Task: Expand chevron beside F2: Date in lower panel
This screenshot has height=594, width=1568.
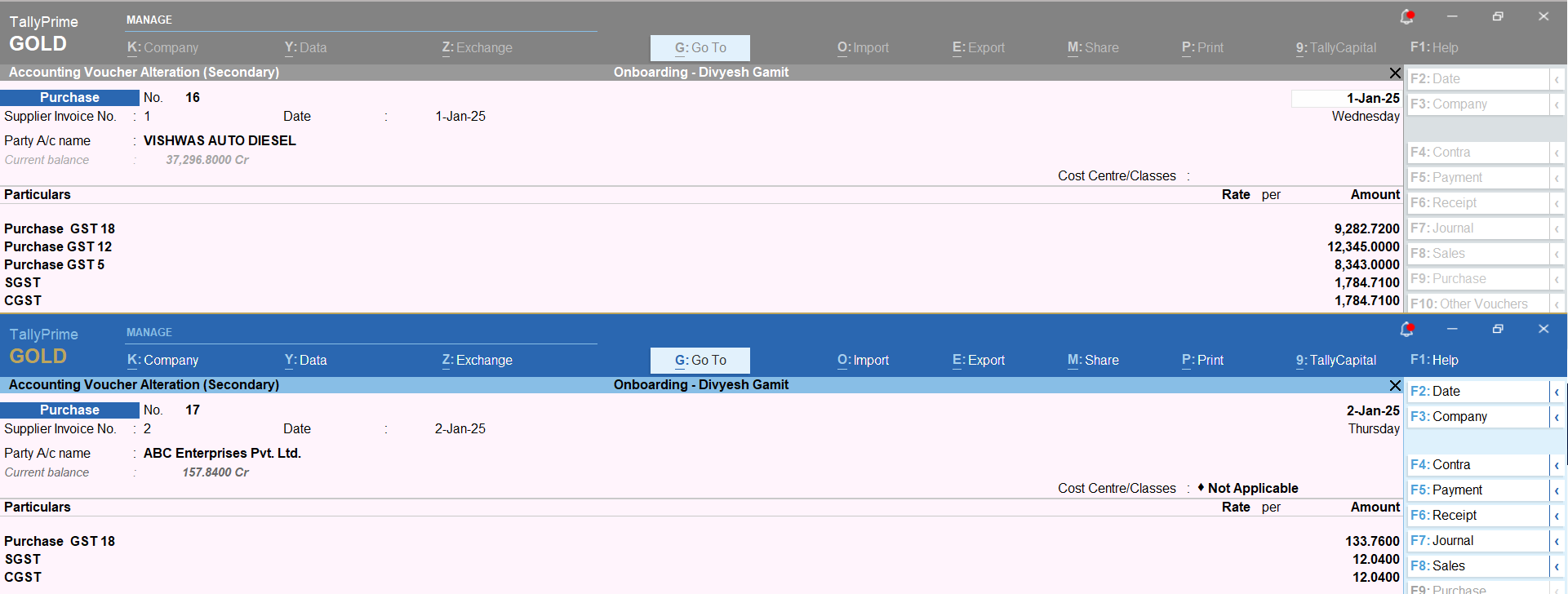Action: [1557, 392]
